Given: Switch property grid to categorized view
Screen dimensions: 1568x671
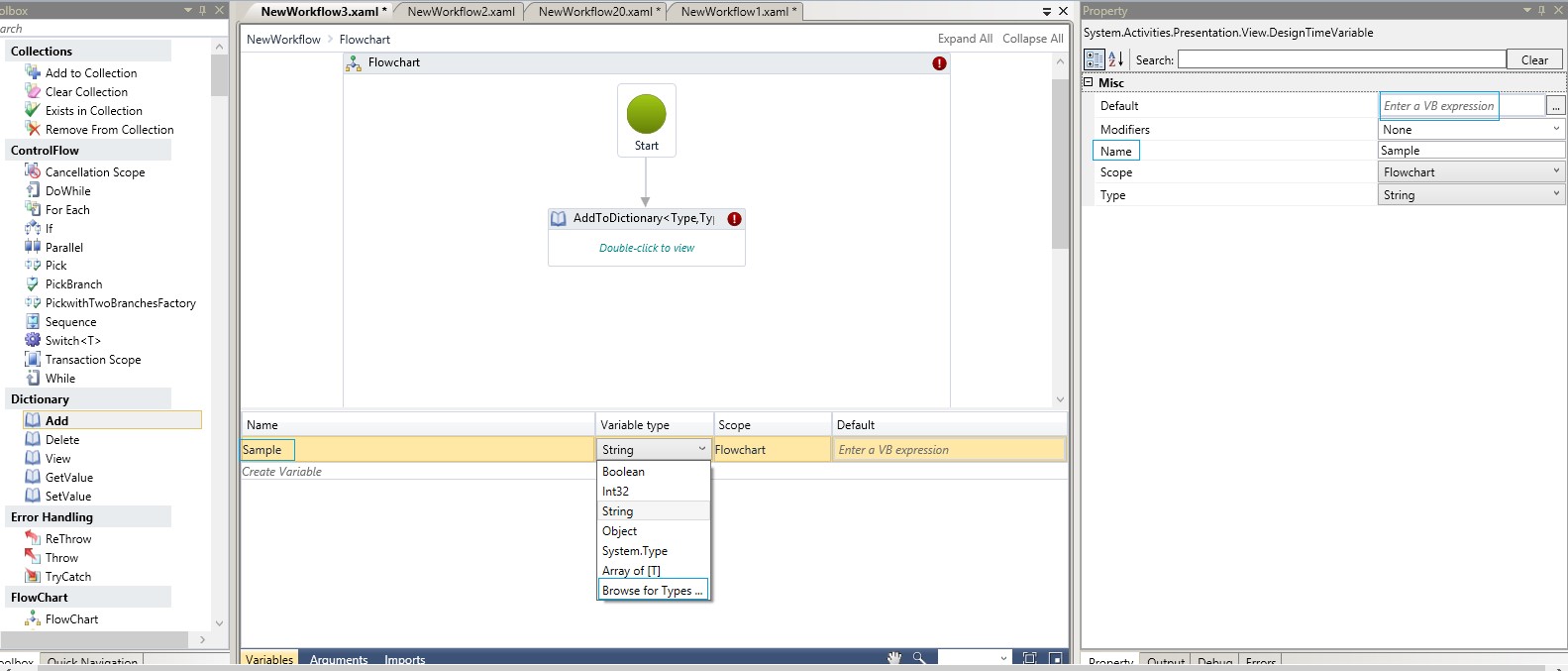Looking at the screenshot, I should click(1094, 59).
